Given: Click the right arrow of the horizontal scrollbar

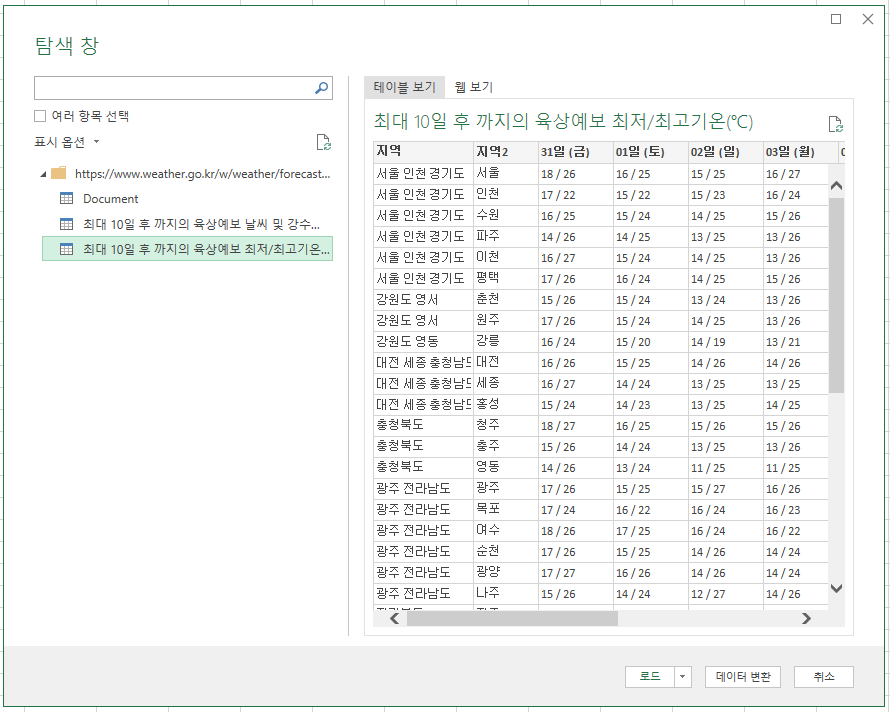Looking at the screenshot, I should [806, 618].
